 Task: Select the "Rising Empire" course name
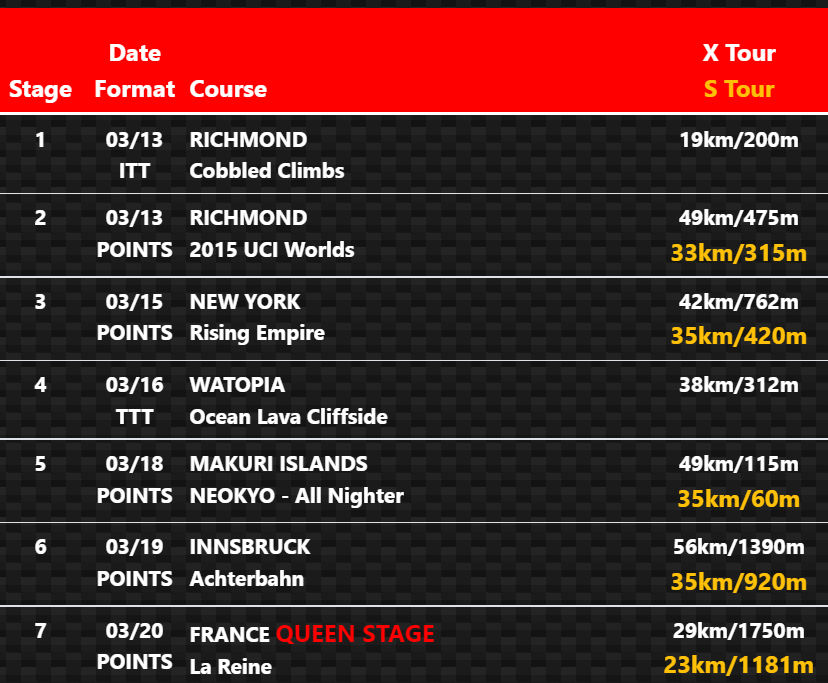point(257,332)
